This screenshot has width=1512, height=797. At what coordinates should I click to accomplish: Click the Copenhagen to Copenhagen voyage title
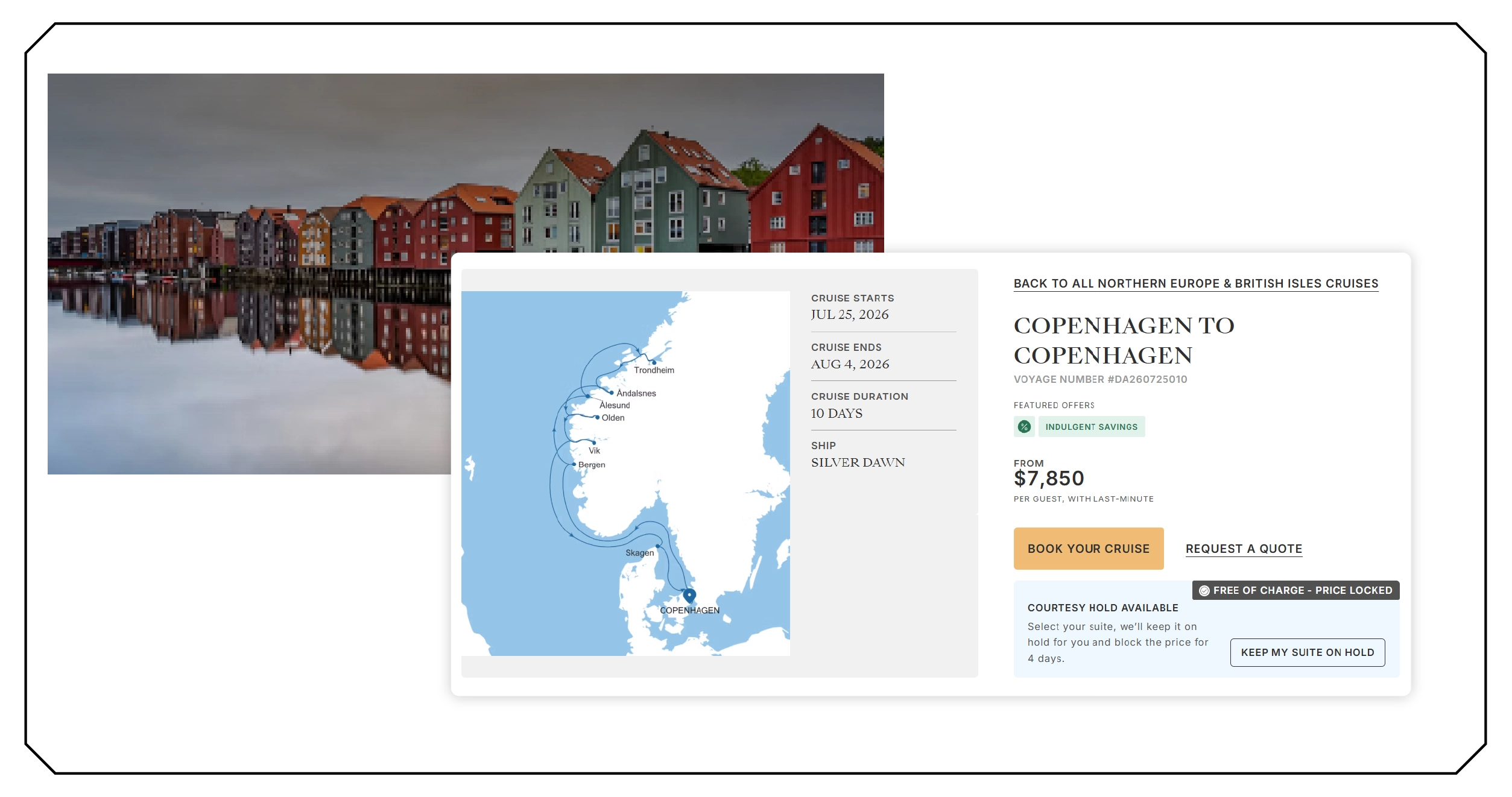1124,340
